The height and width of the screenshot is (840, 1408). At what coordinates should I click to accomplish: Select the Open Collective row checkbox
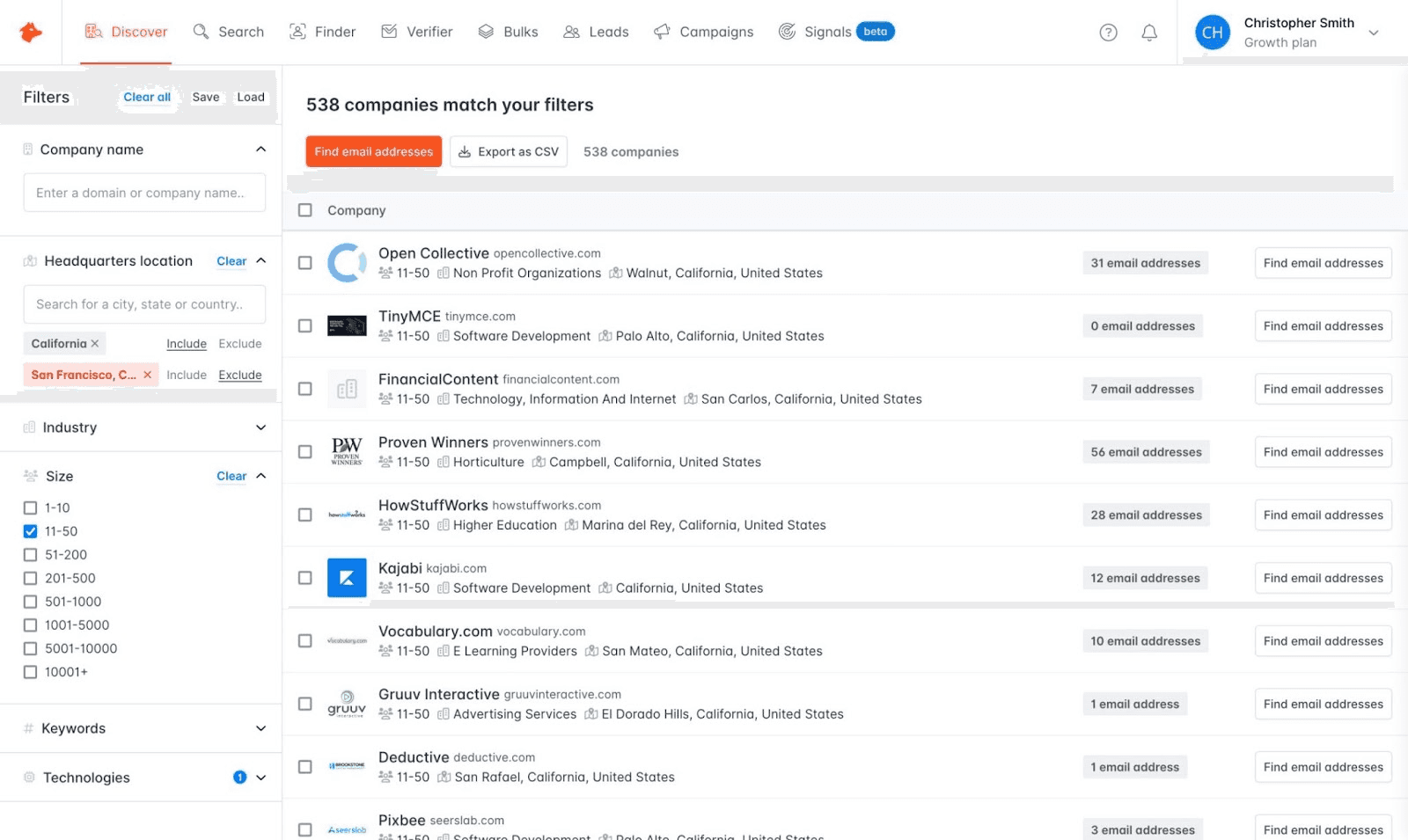305,263
